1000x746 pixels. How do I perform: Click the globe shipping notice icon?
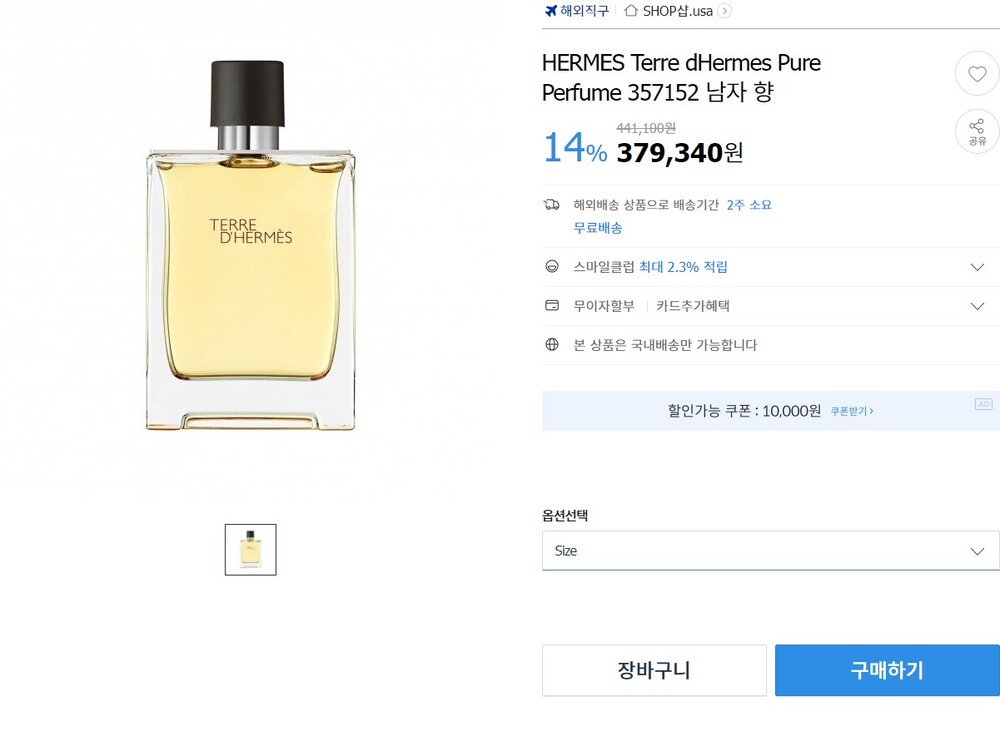coord(552,345)
